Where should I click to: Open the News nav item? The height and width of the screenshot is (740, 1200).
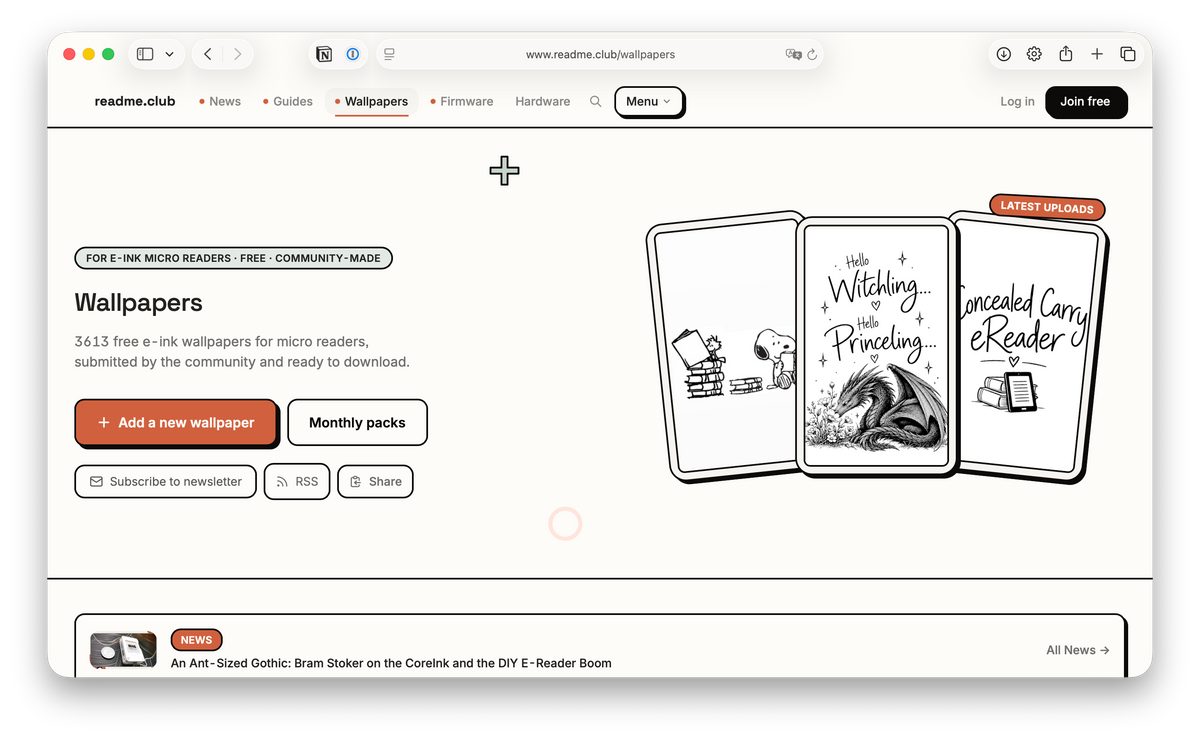pos(220,101)
